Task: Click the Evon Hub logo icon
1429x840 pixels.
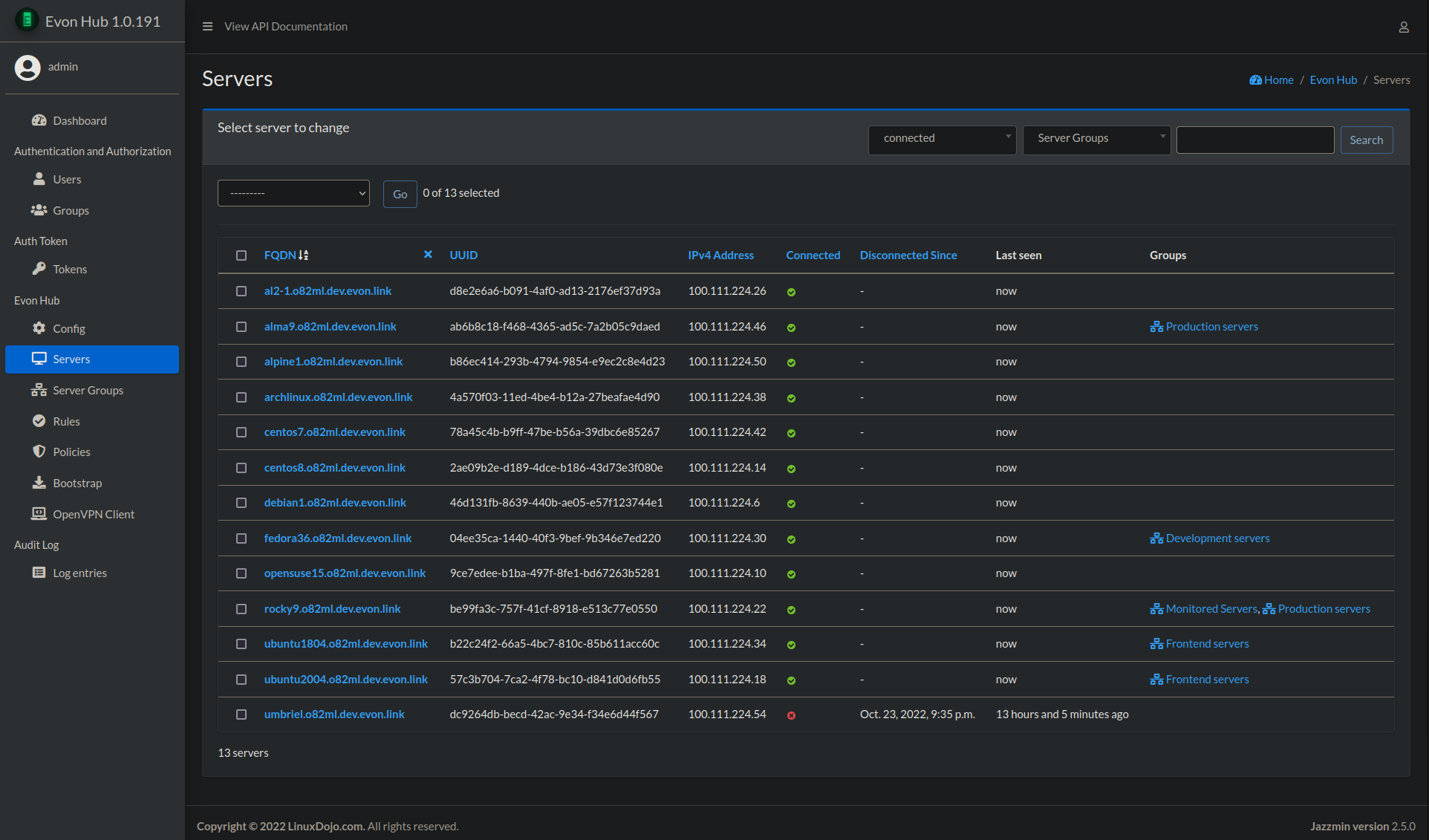Action: pyautogui.click(x=27, y=20)
